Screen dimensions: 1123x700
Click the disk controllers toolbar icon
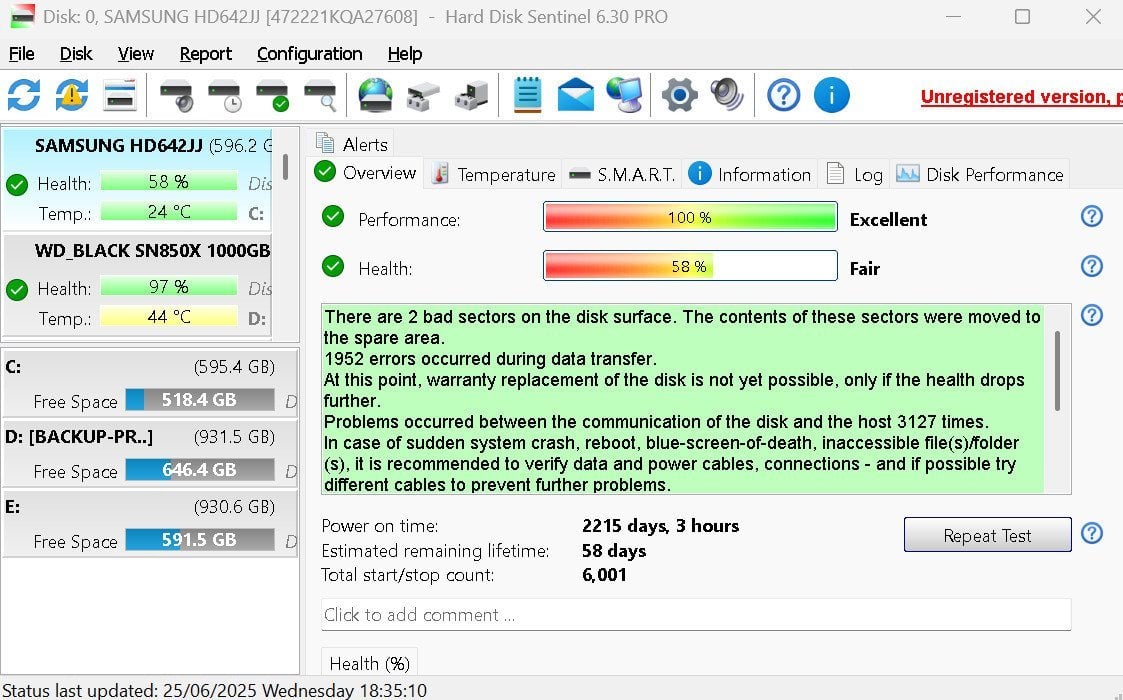tap(423, 96)
